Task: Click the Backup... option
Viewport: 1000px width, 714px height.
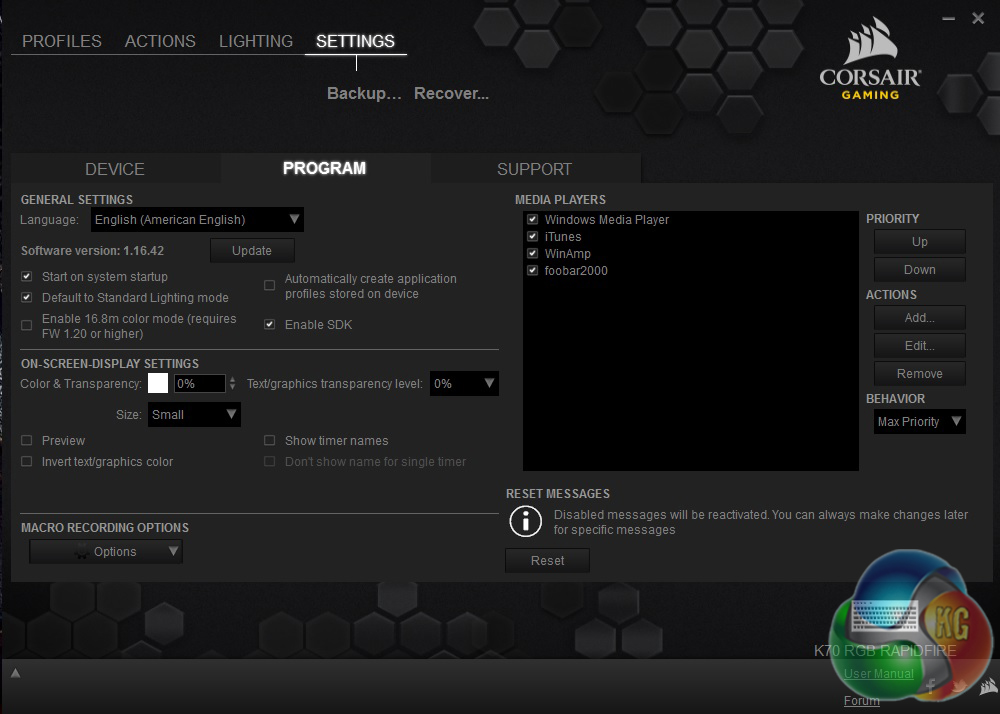Action: [x=364, y=94]
